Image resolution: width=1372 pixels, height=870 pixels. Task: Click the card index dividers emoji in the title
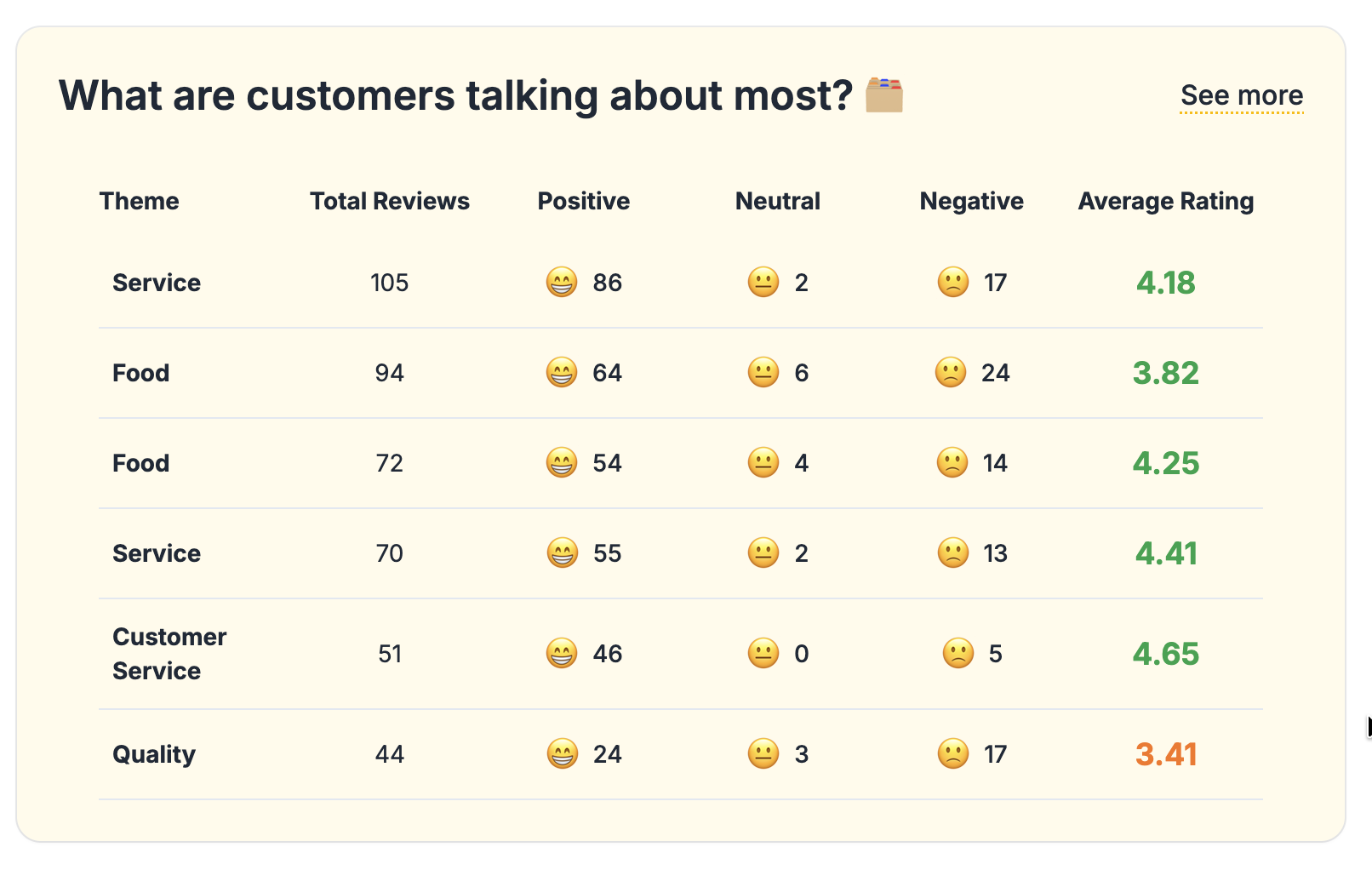pyautogui.click(x=885, y=95)
